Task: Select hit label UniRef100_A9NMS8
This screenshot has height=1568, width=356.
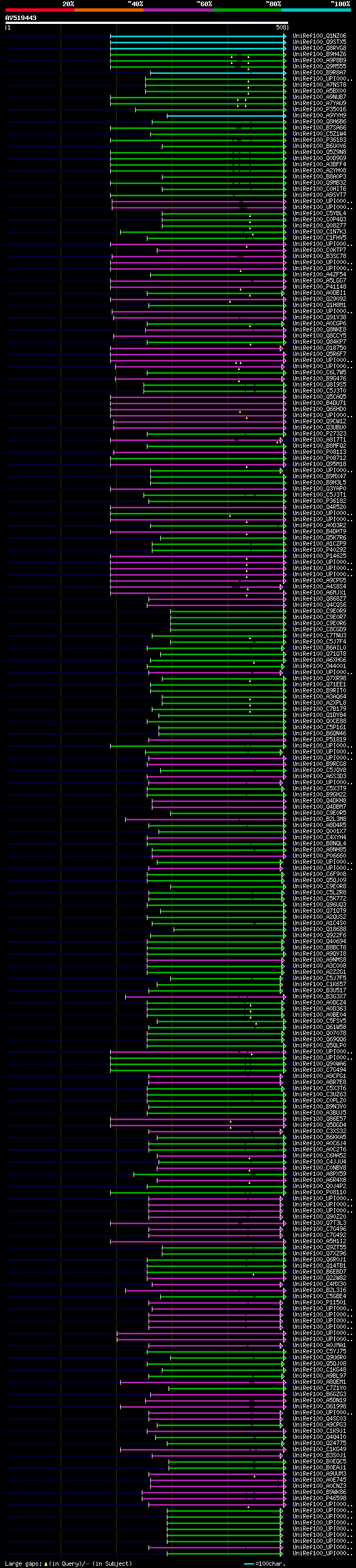Action: pyautogui.click(x=319, y=960)
